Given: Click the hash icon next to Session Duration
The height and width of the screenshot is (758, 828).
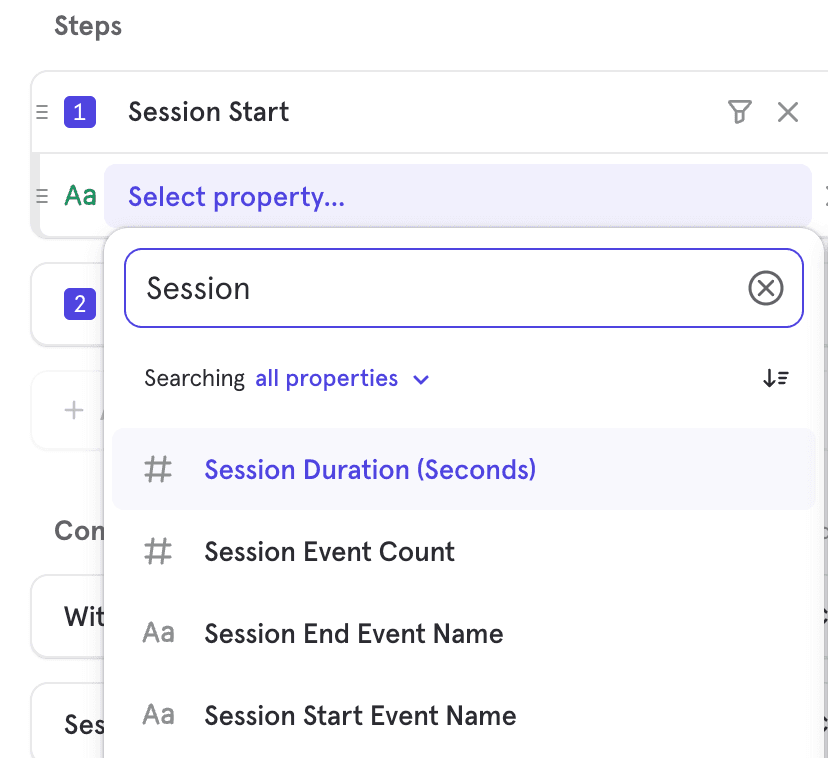Looking at the screenshot, I should click(x=158, y=469).
